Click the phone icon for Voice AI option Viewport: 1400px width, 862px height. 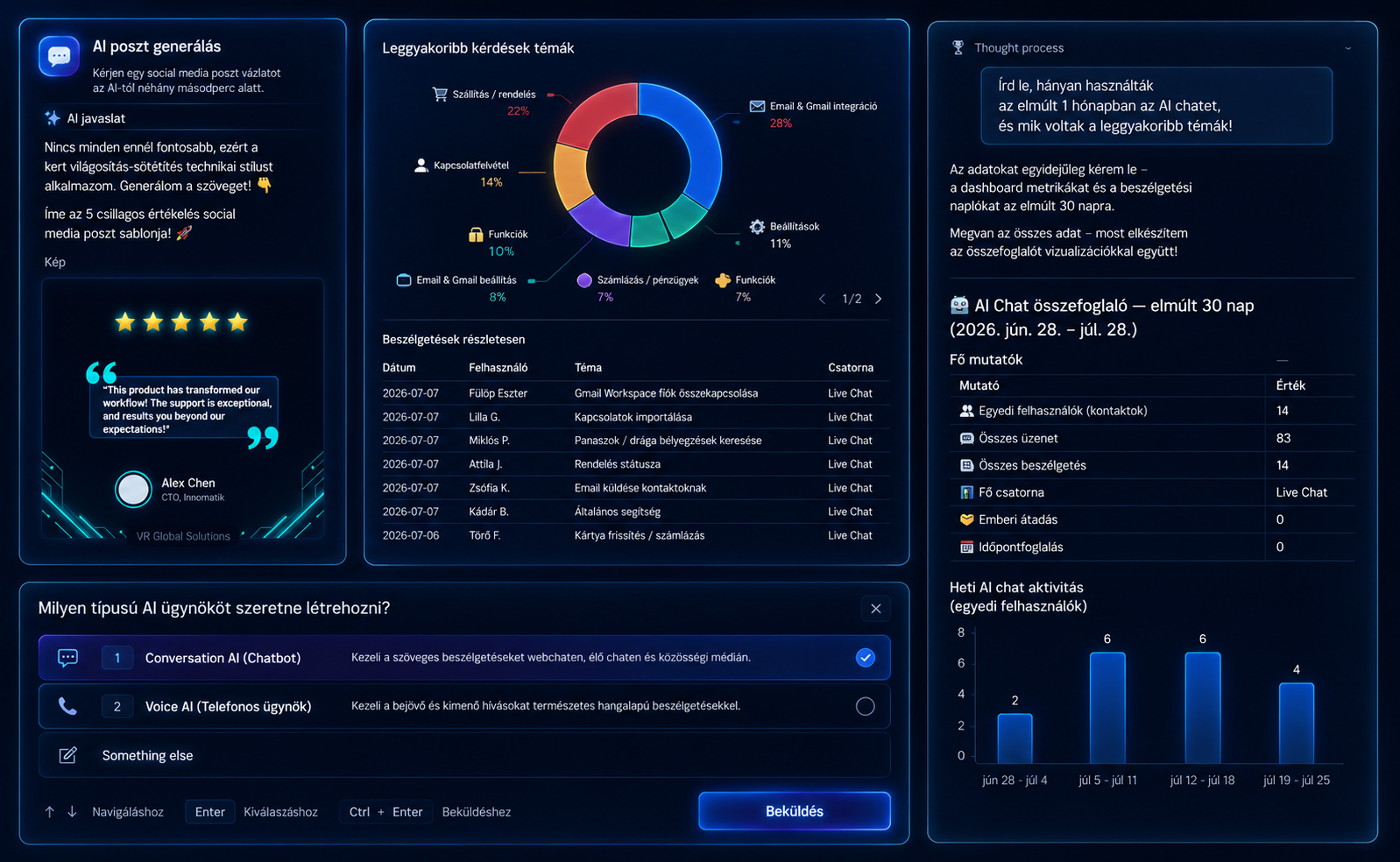click(67, 706)
